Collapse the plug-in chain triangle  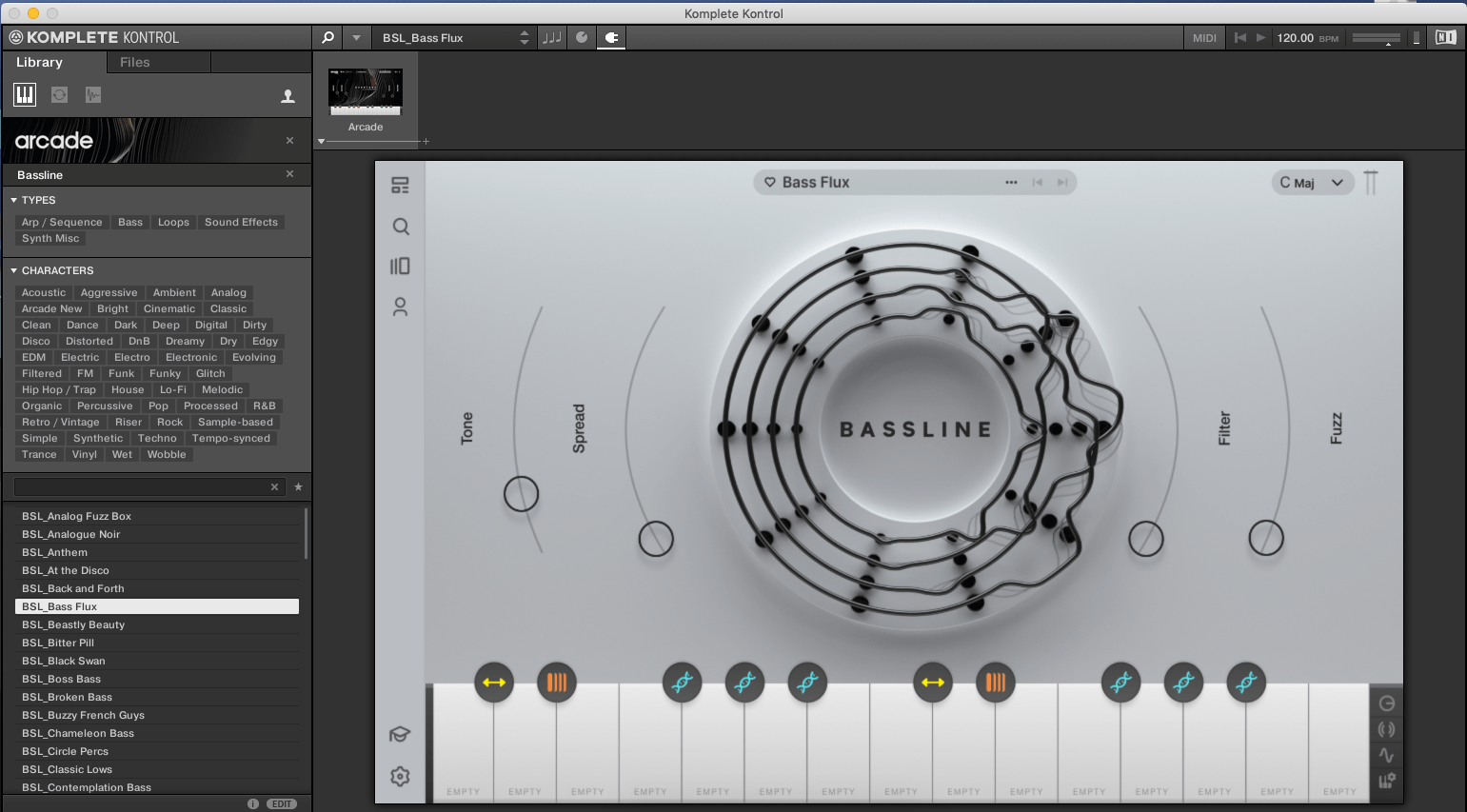(x=321, y=141)
